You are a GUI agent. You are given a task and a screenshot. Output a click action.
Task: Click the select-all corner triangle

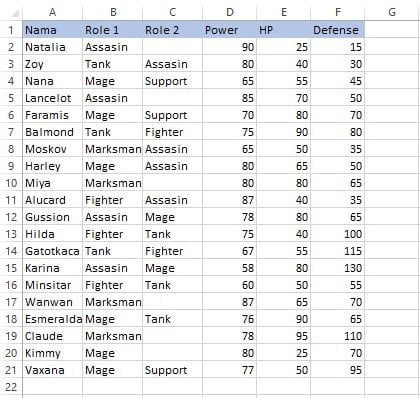point(15,13)
